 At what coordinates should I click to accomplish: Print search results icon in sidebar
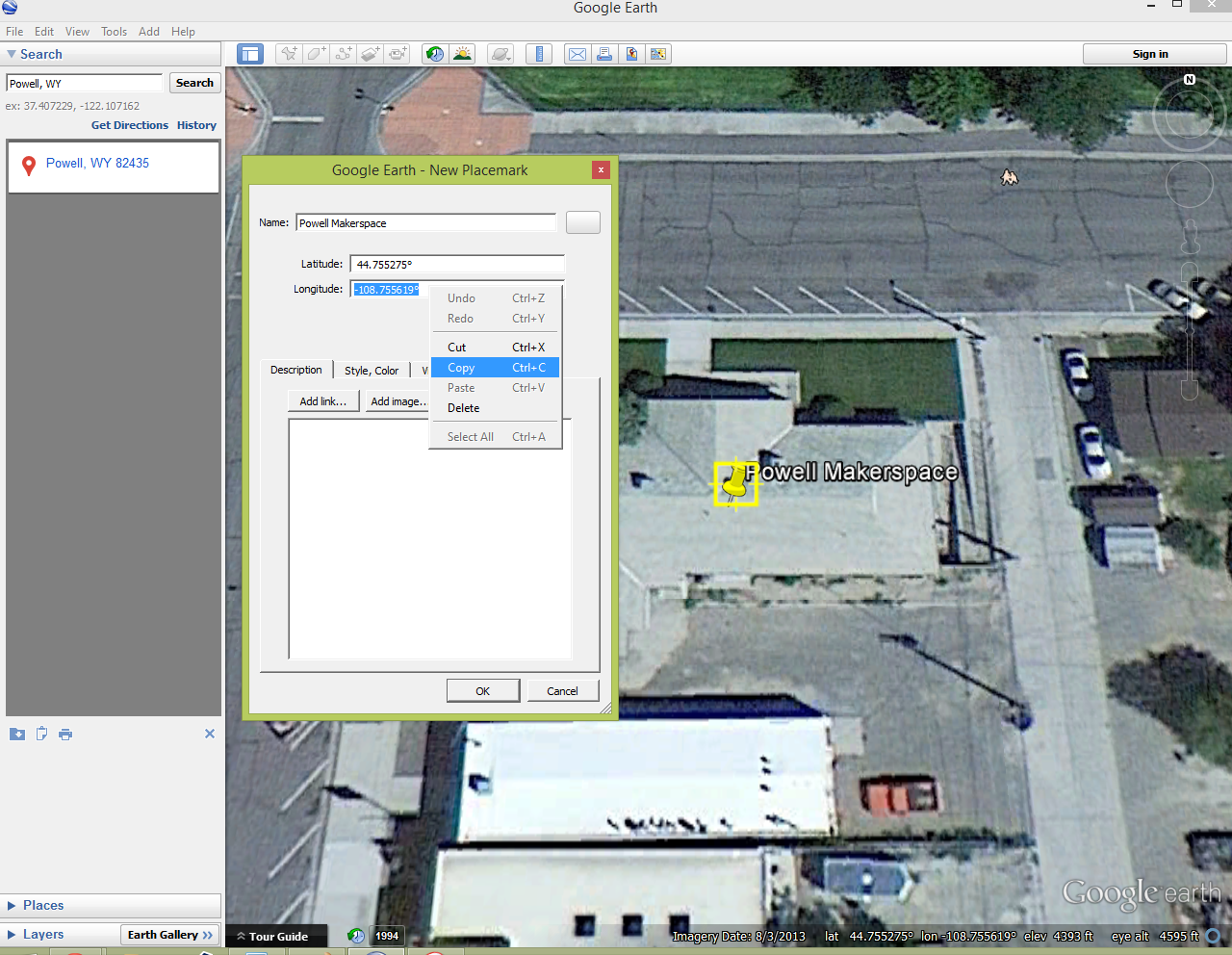(65, 734)
